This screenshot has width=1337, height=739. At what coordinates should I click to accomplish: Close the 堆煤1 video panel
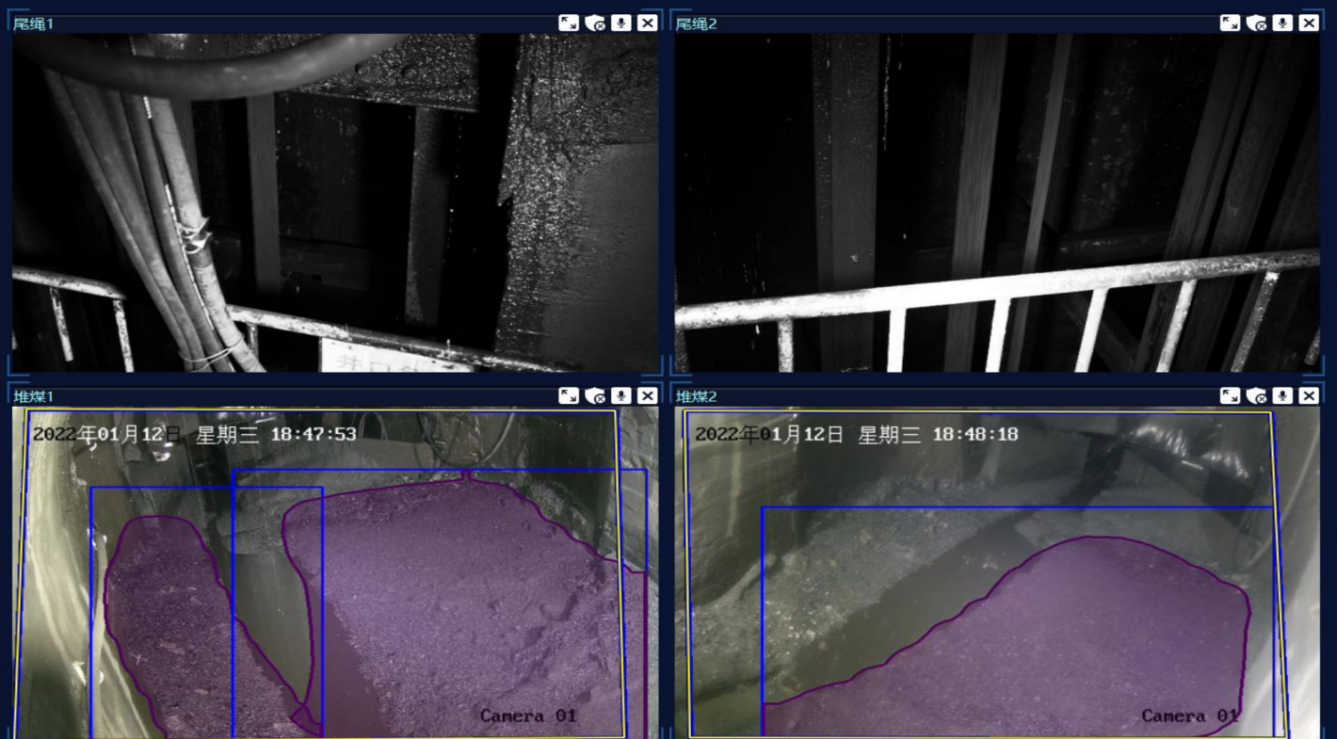(647, 396)
